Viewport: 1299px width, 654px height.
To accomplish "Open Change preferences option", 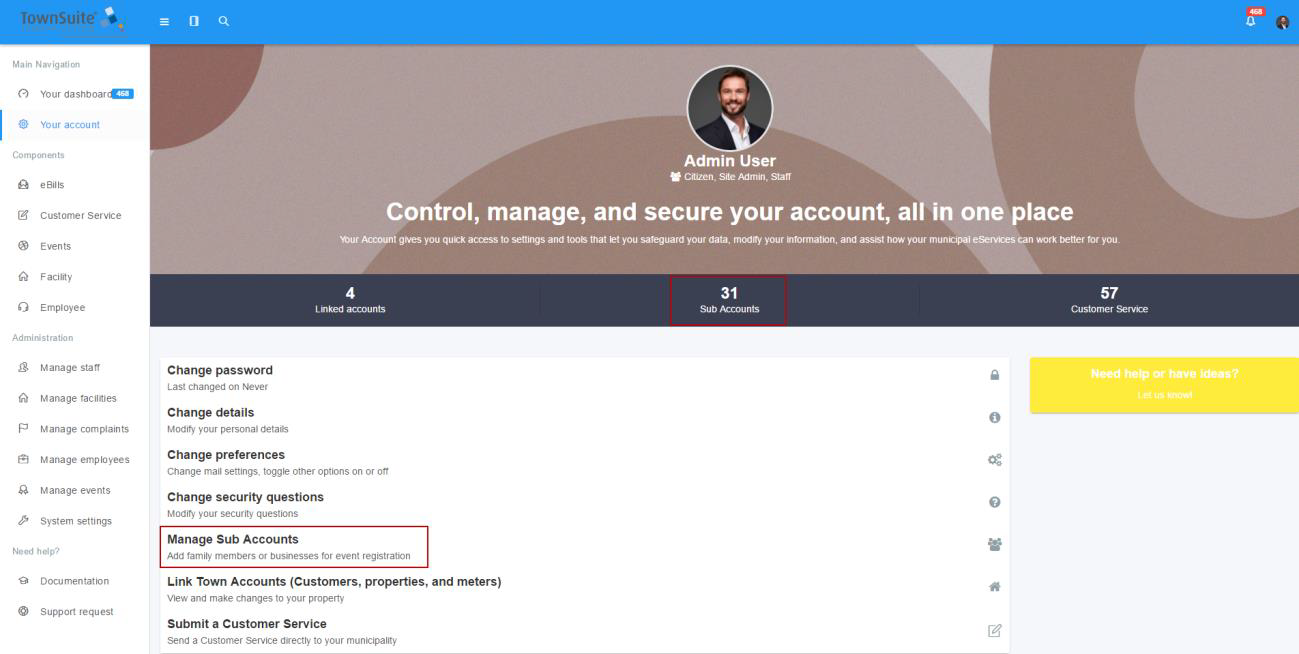I will pos(585,462).
